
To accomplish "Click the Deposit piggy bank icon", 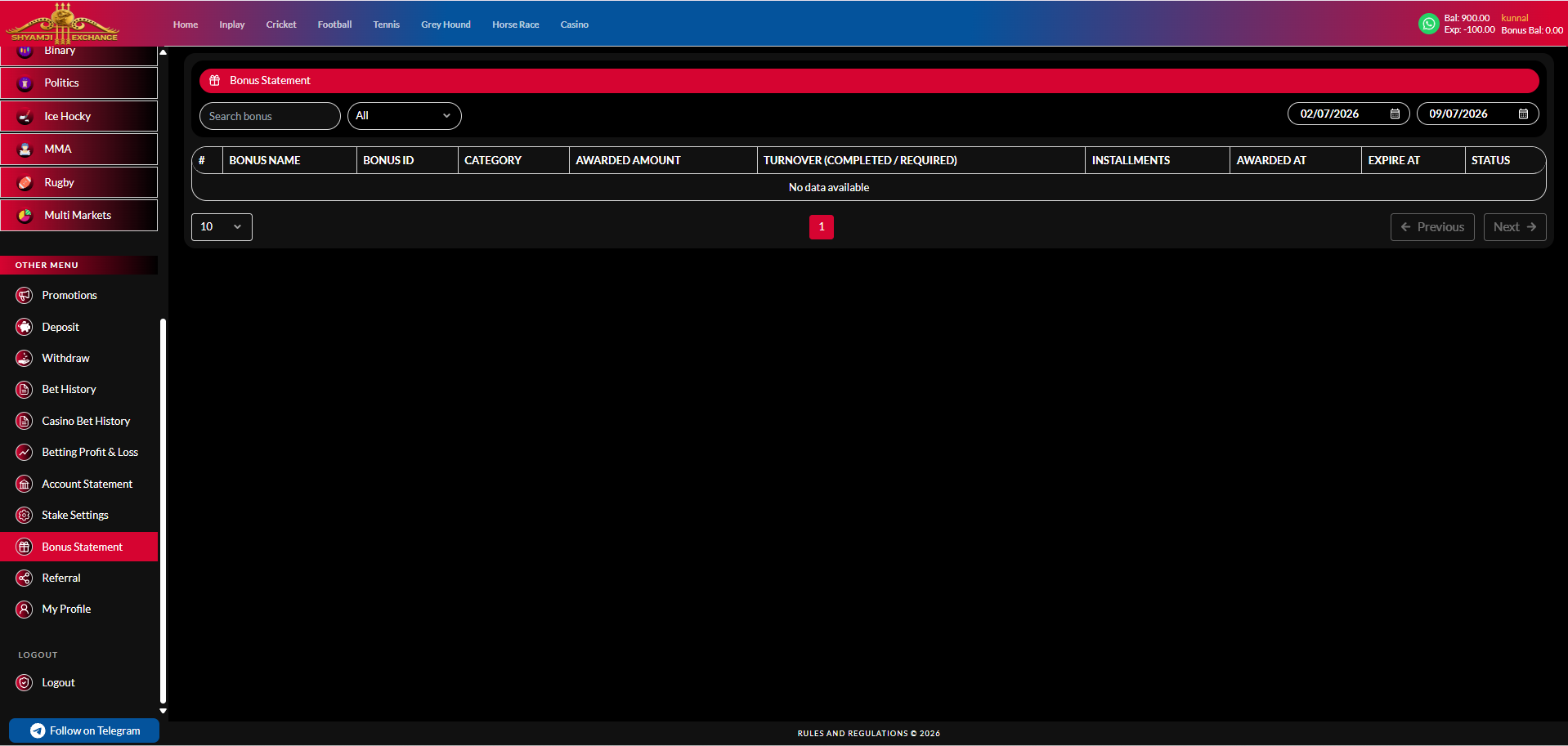I will click(x=25, y=327).
